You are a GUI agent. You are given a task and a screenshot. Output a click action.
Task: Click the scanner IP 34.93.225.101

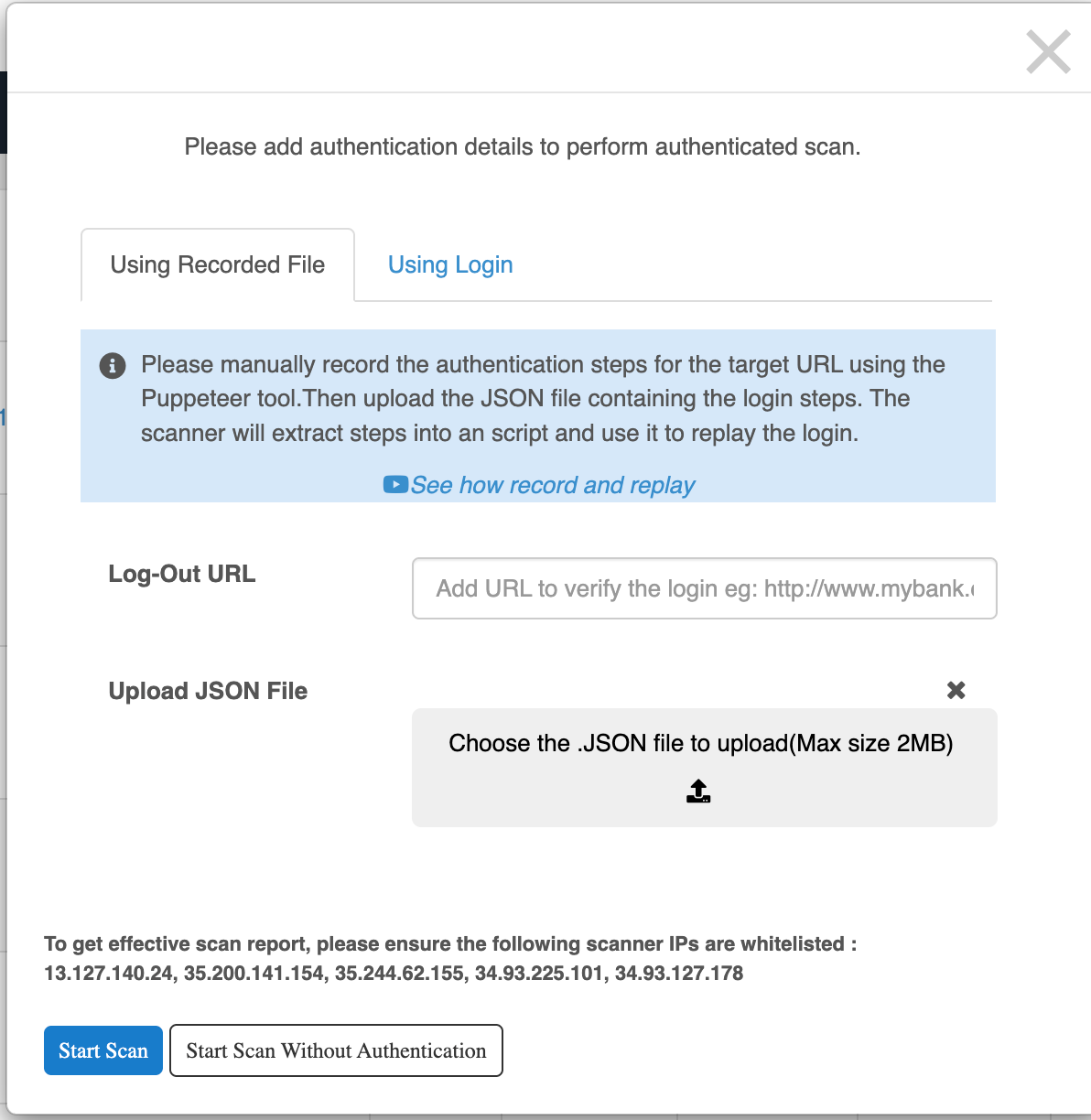[539, 974]
